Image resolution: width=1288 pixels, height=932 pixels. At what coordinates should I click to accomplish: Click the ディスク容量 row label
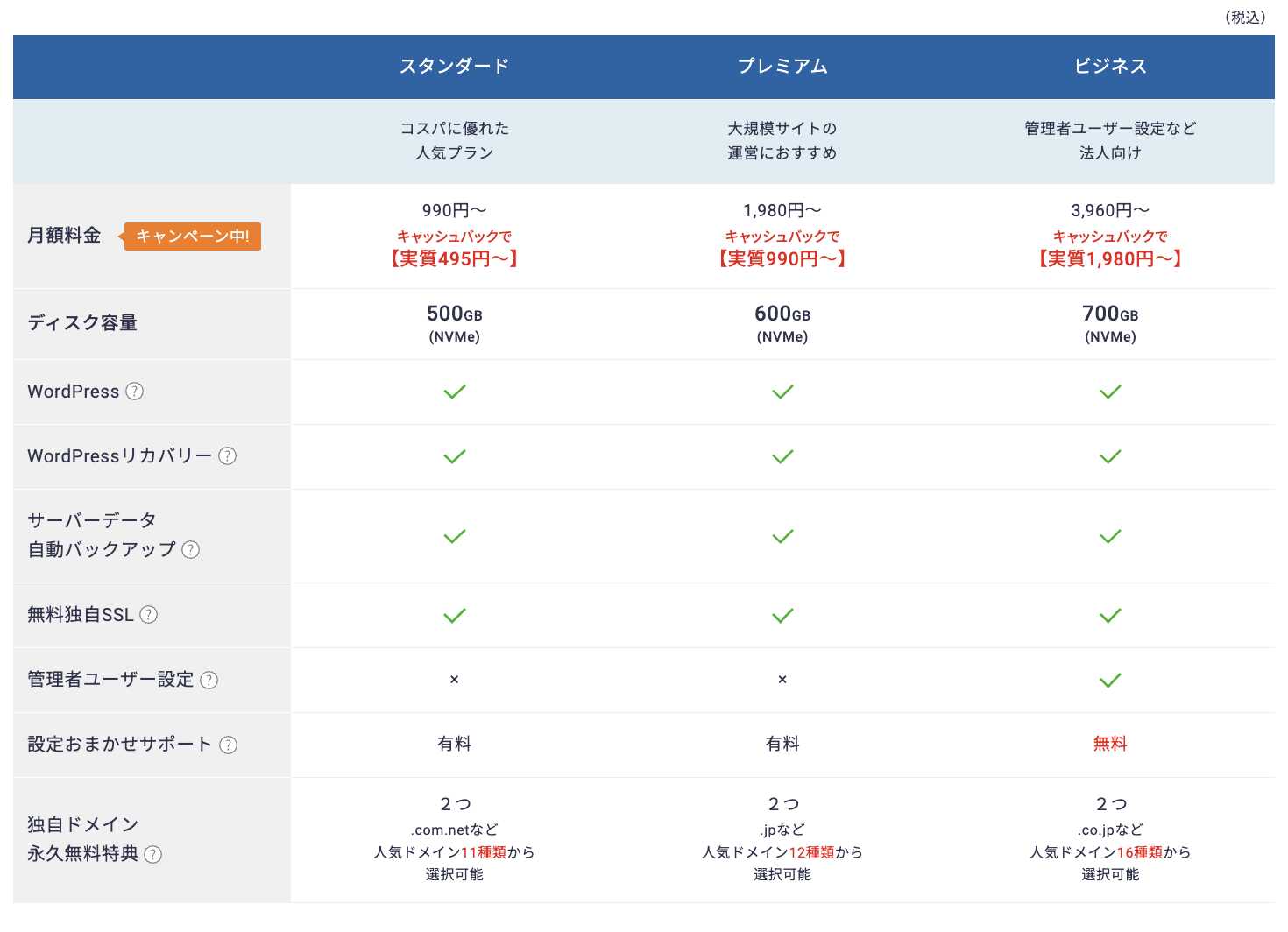[82, 323]
